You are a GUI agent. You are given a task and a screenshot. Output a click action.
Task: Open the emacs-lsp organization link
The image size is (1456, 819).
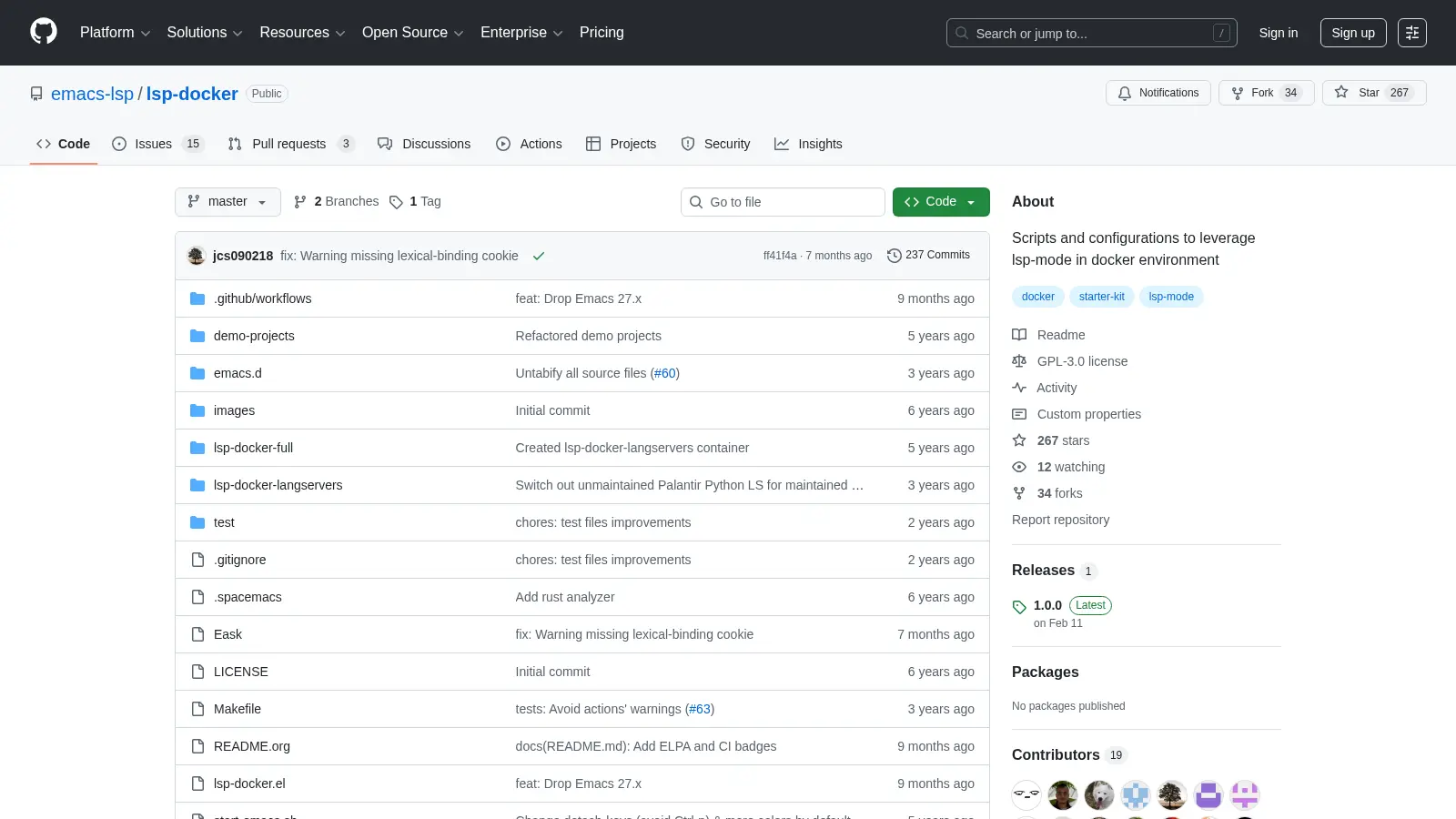92,94
